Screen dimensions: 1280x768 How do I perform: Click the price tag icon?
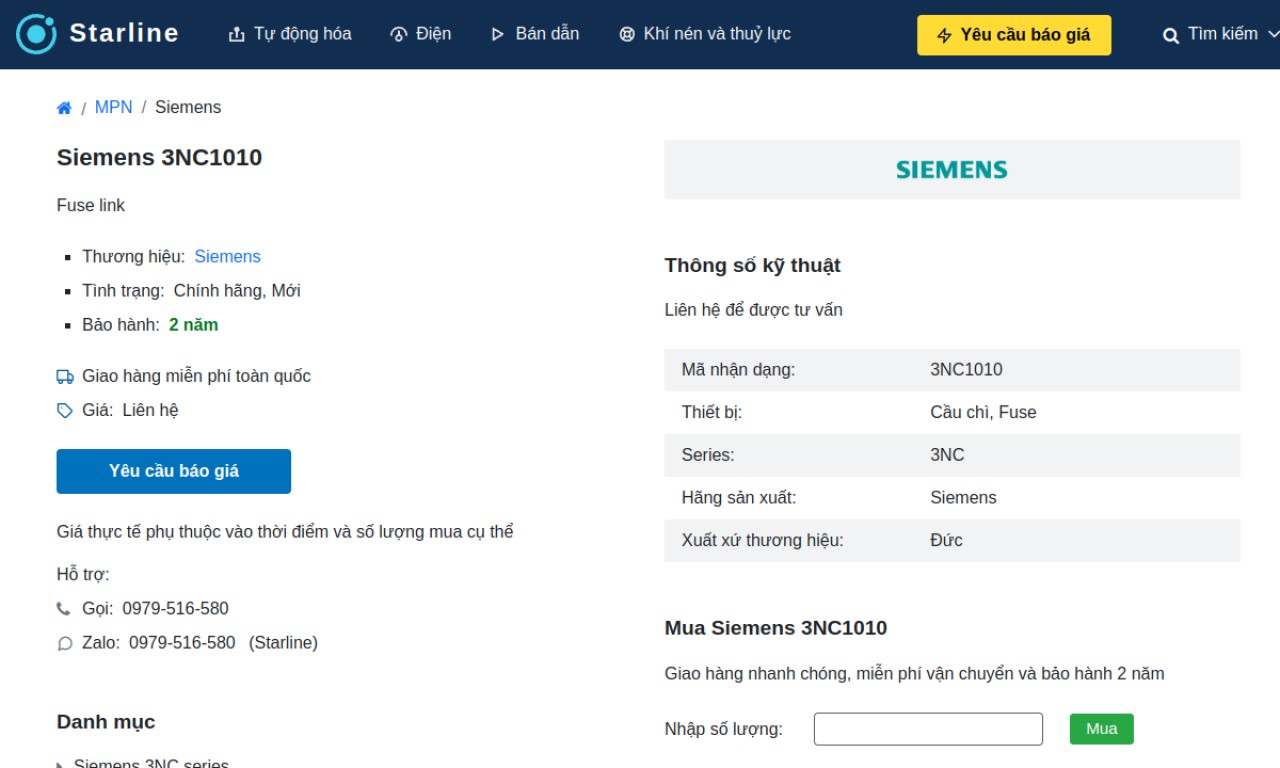coord(65,410)
